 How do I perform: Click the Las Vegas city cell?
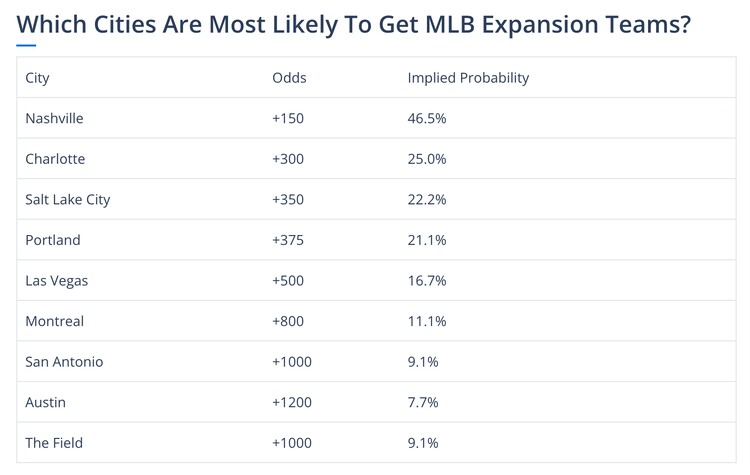click(x=56, y=281)
